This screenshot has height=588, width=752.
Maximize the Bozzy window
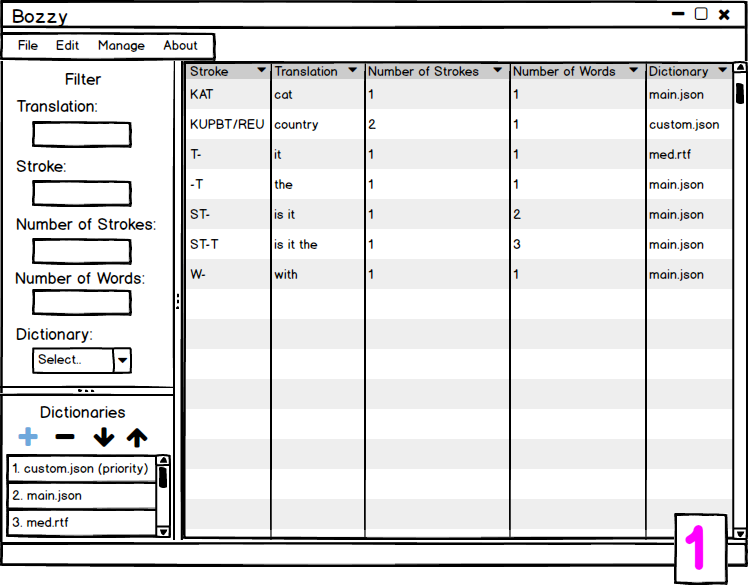(701, 14)
